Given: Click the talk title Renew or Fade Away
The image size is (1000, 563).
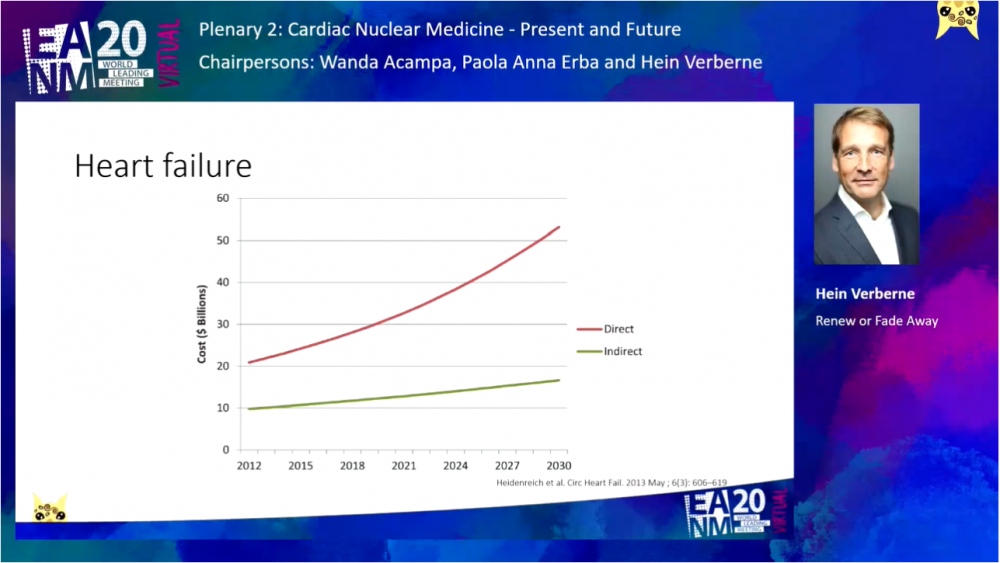Looking at the screenshot, I should (877, 321).
